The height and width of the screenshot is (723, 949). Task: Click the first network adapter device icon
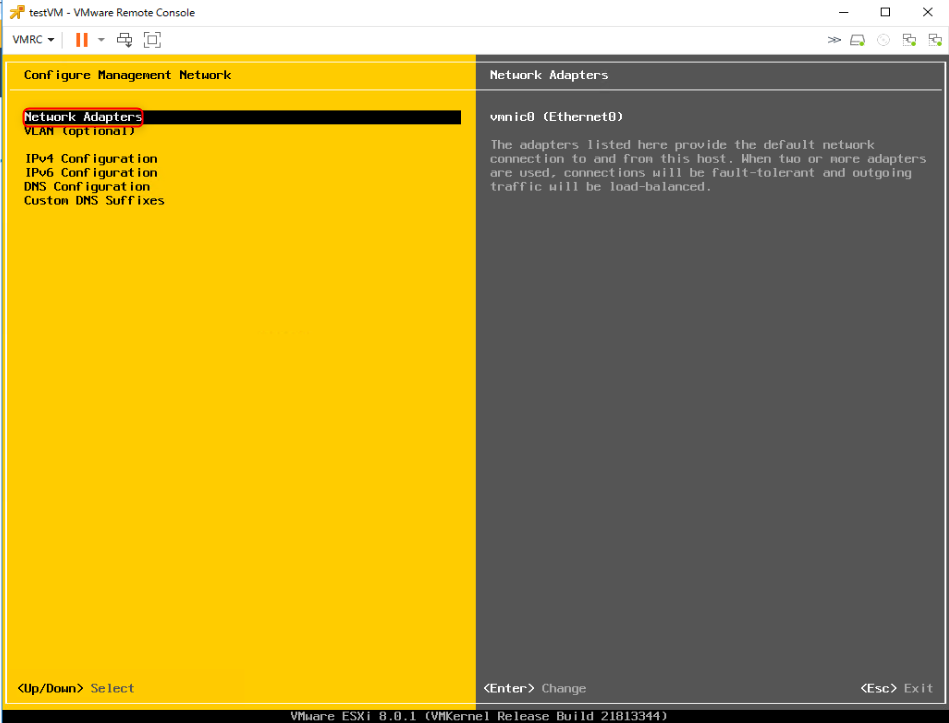909,40
